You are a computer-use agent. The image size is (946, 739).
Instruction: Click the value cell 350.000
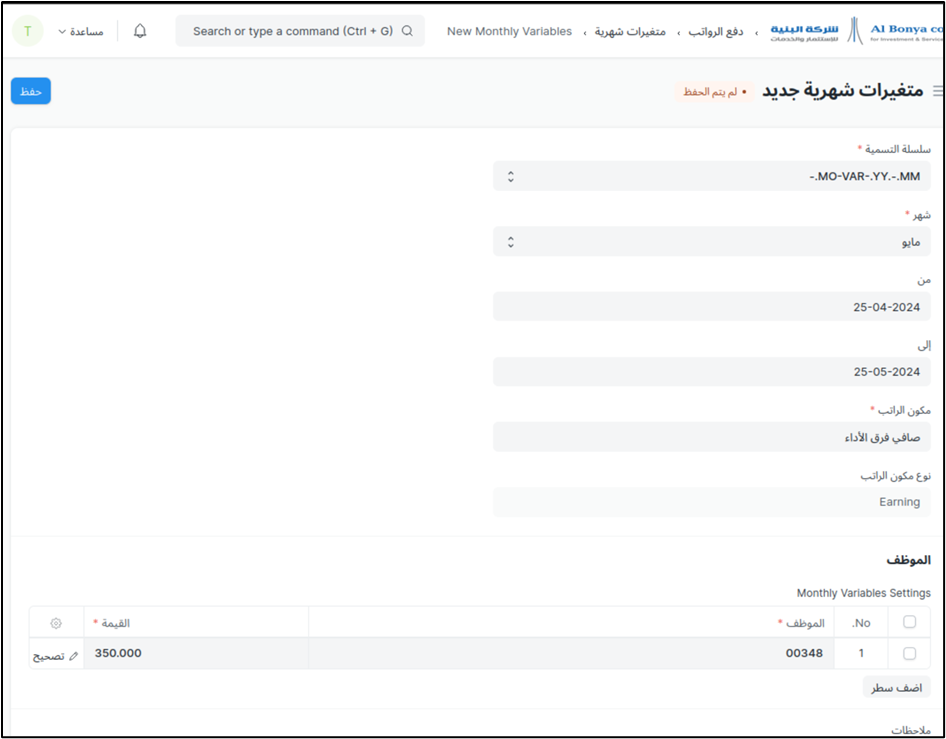tap(195, 653)
